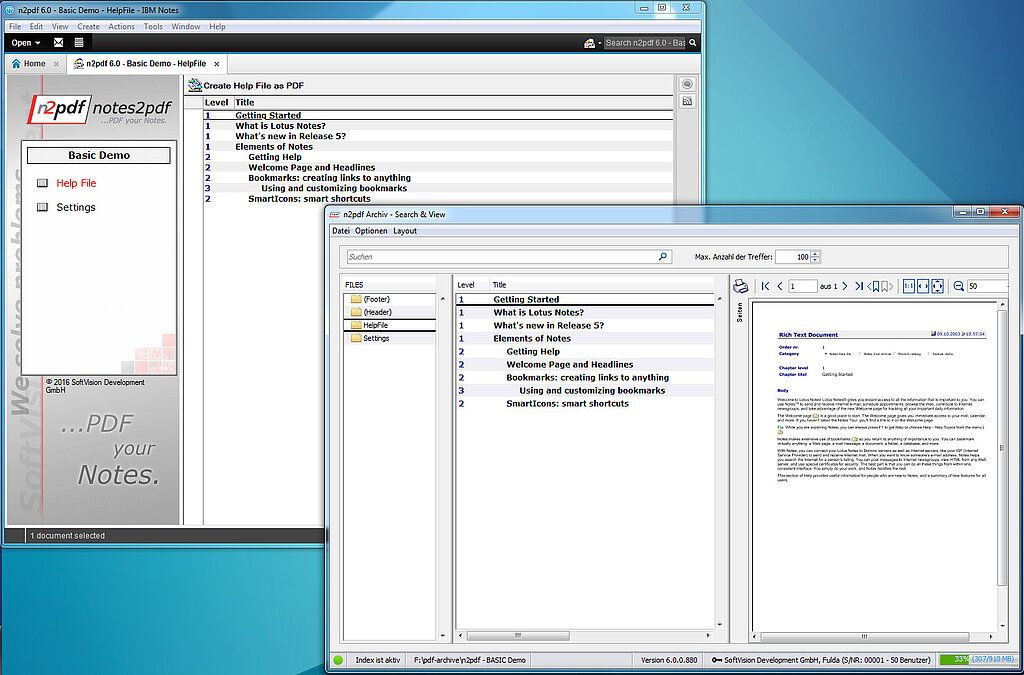
Task: Select 'Welcome Page and Headlines' in Archiv list
Action: [x=585, y=365]
